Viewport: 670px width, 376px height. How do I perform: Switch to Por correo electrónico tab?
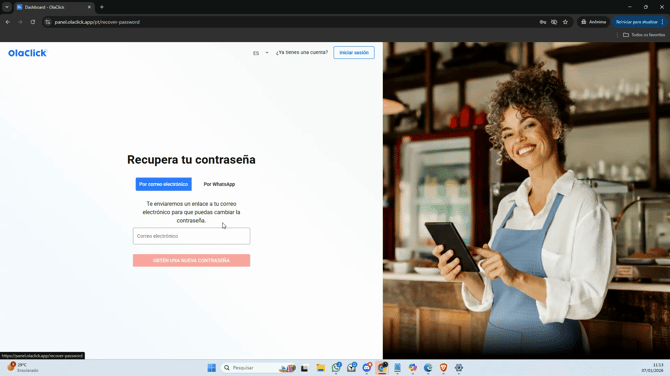(163, 184)
